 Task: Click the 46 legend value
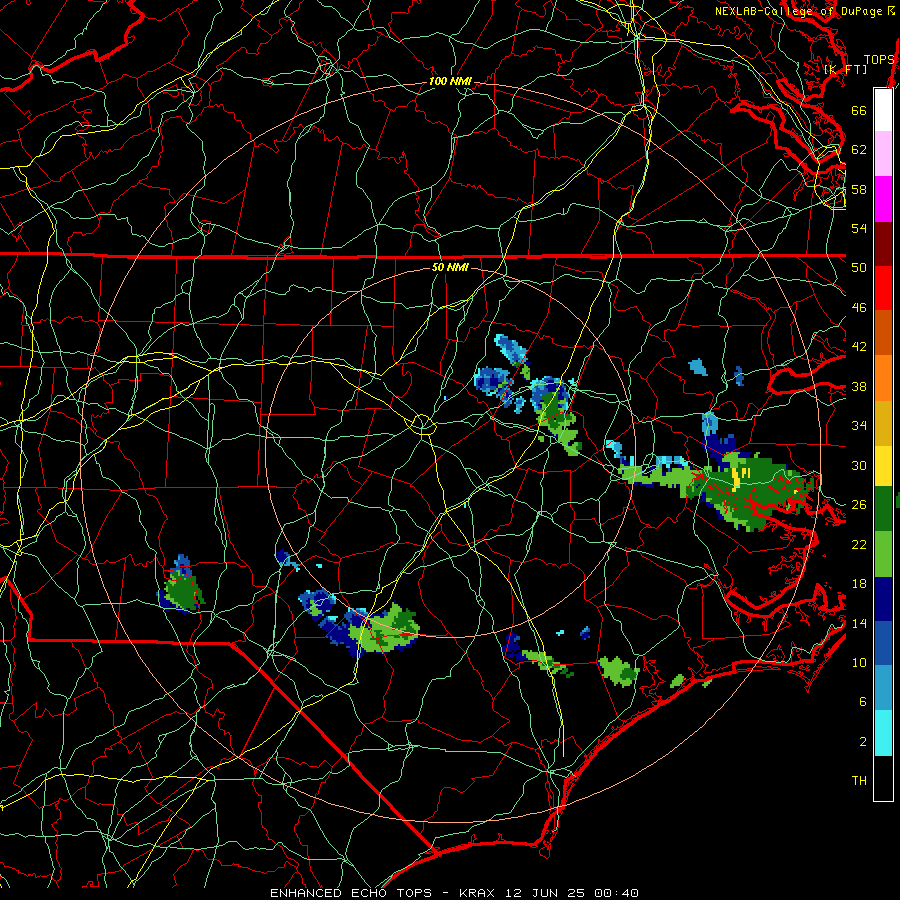(859, 307)
